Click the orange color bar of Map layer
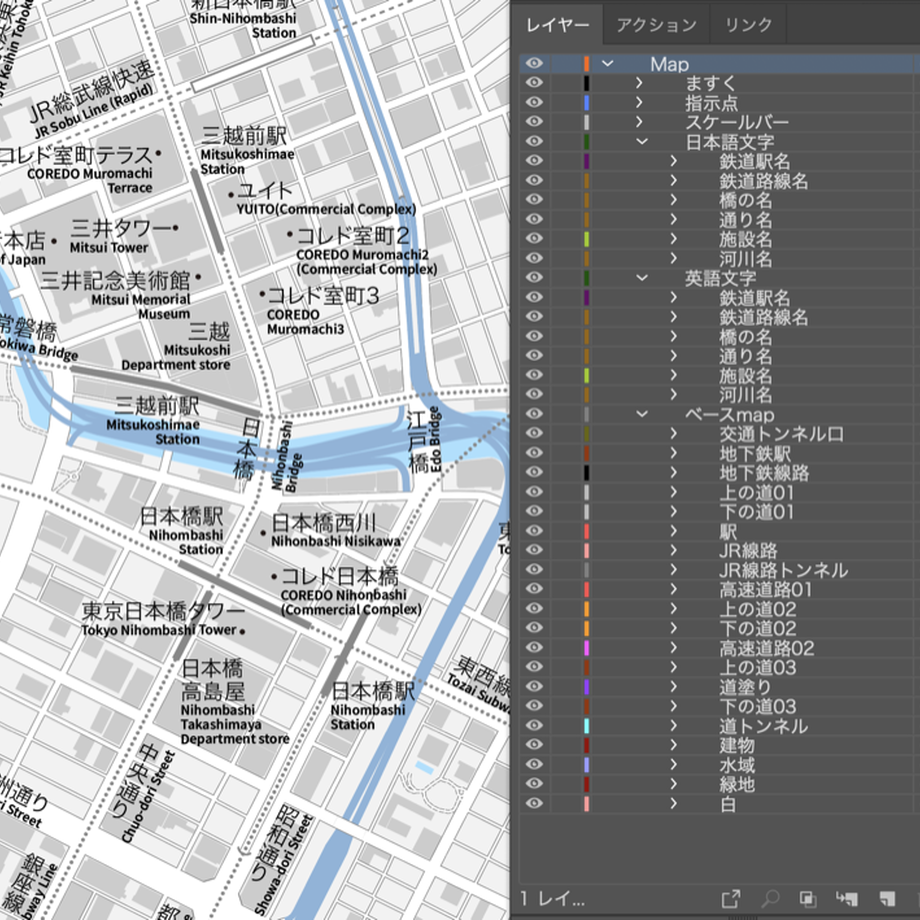 coord(586,63)
